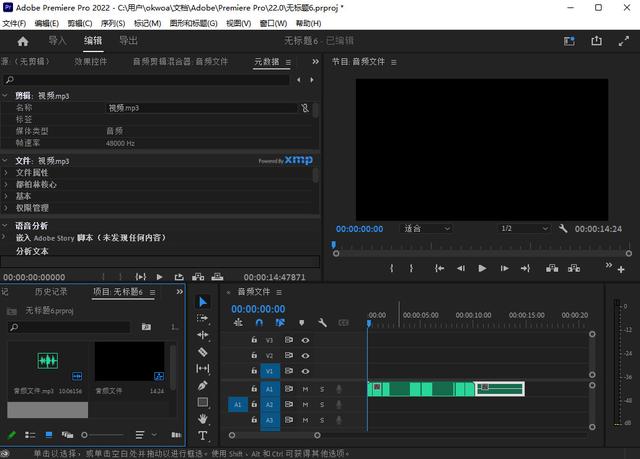Image resolution: width=640 pixels, height=459 pixels.
Task: Switch to the 导入 workspace tab
Action: click(58, 41)
